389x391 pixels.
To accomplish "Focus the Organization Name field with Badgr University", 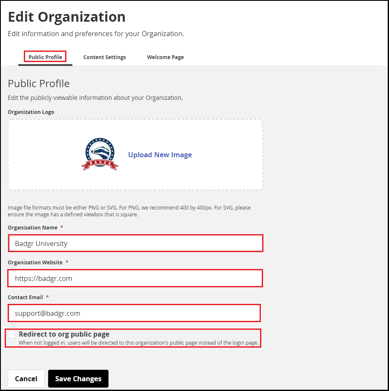I will pos(136,243).
